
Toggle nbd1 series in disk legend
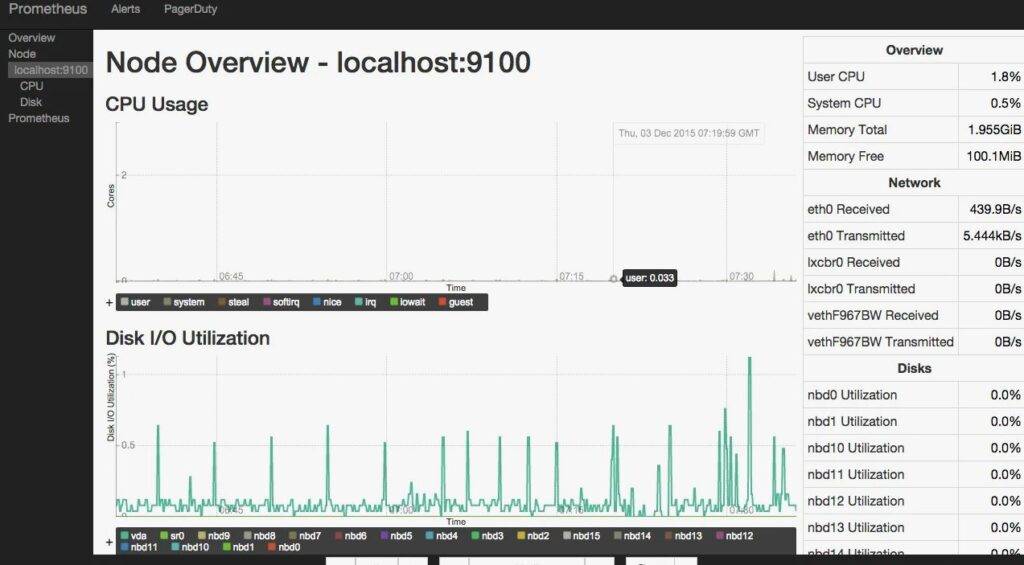[238, 547]
